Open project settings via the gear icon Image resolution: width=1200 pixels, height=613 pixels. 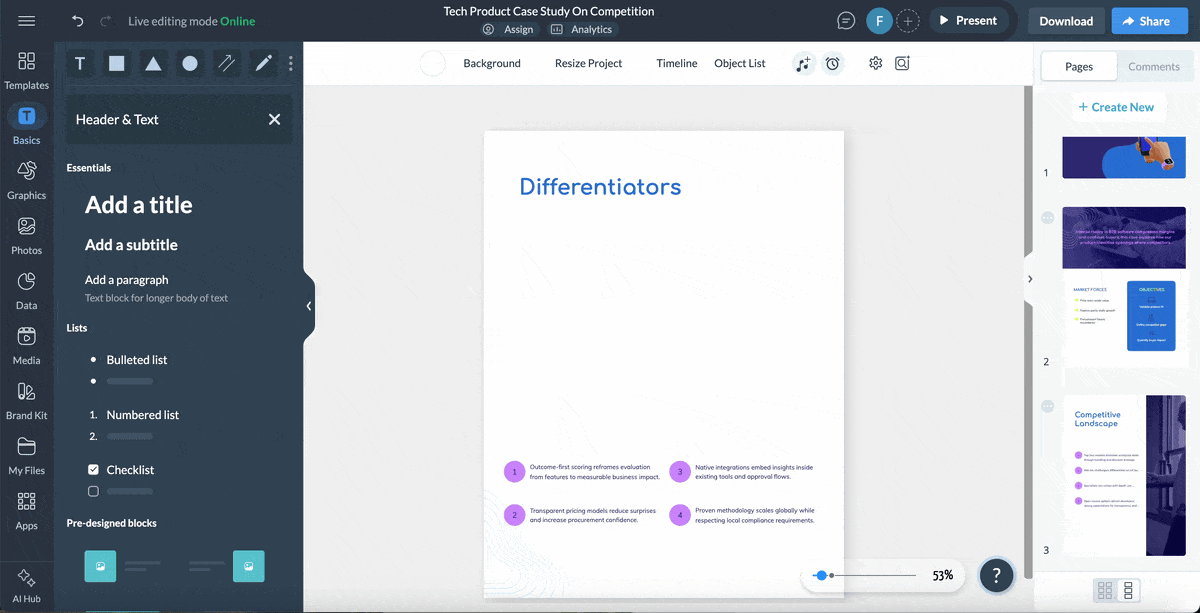(x=875, y=63)
